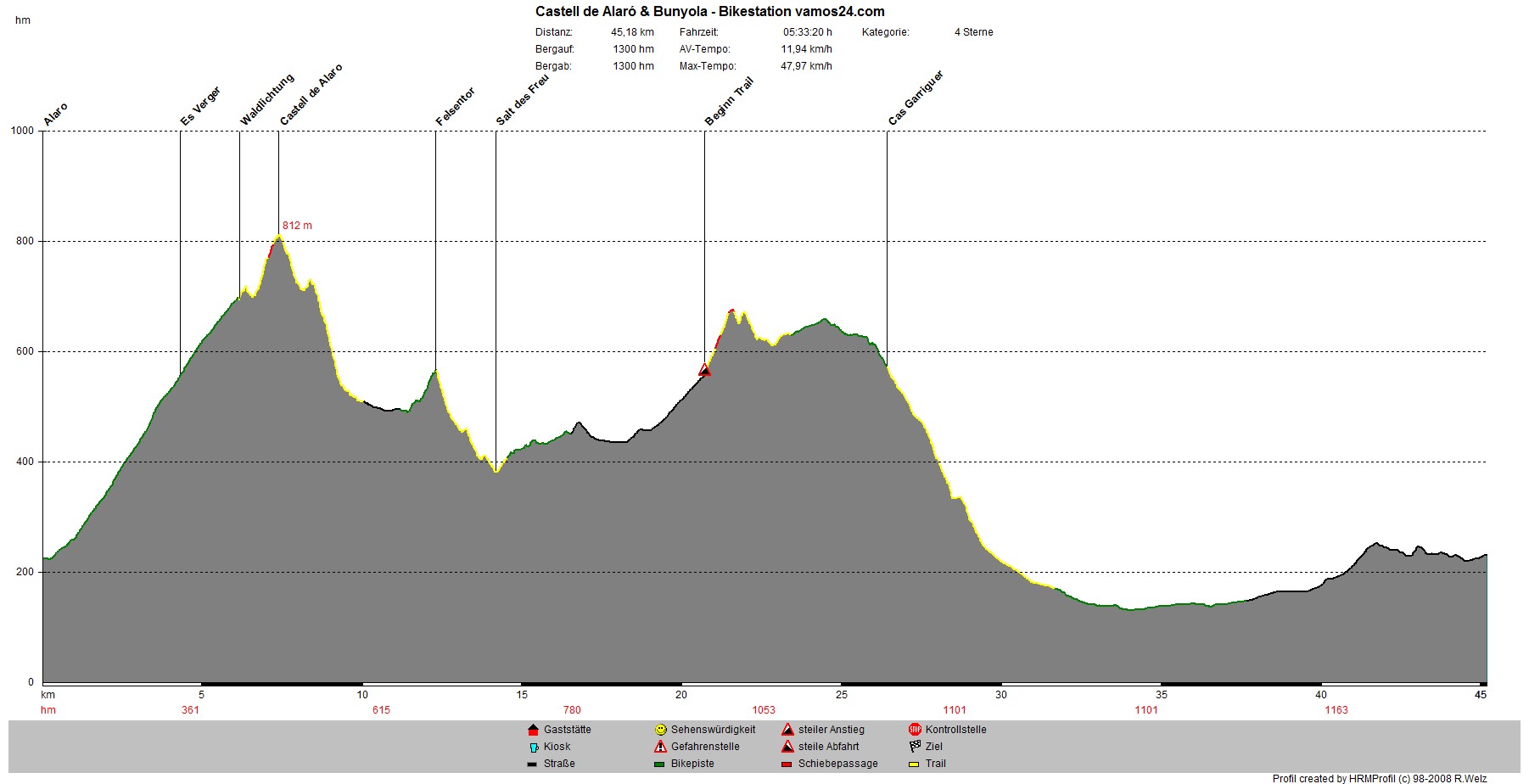Click the yellow Trail color swatch
This screenshot has height=784, width=1529.
[x=915, y=764]
